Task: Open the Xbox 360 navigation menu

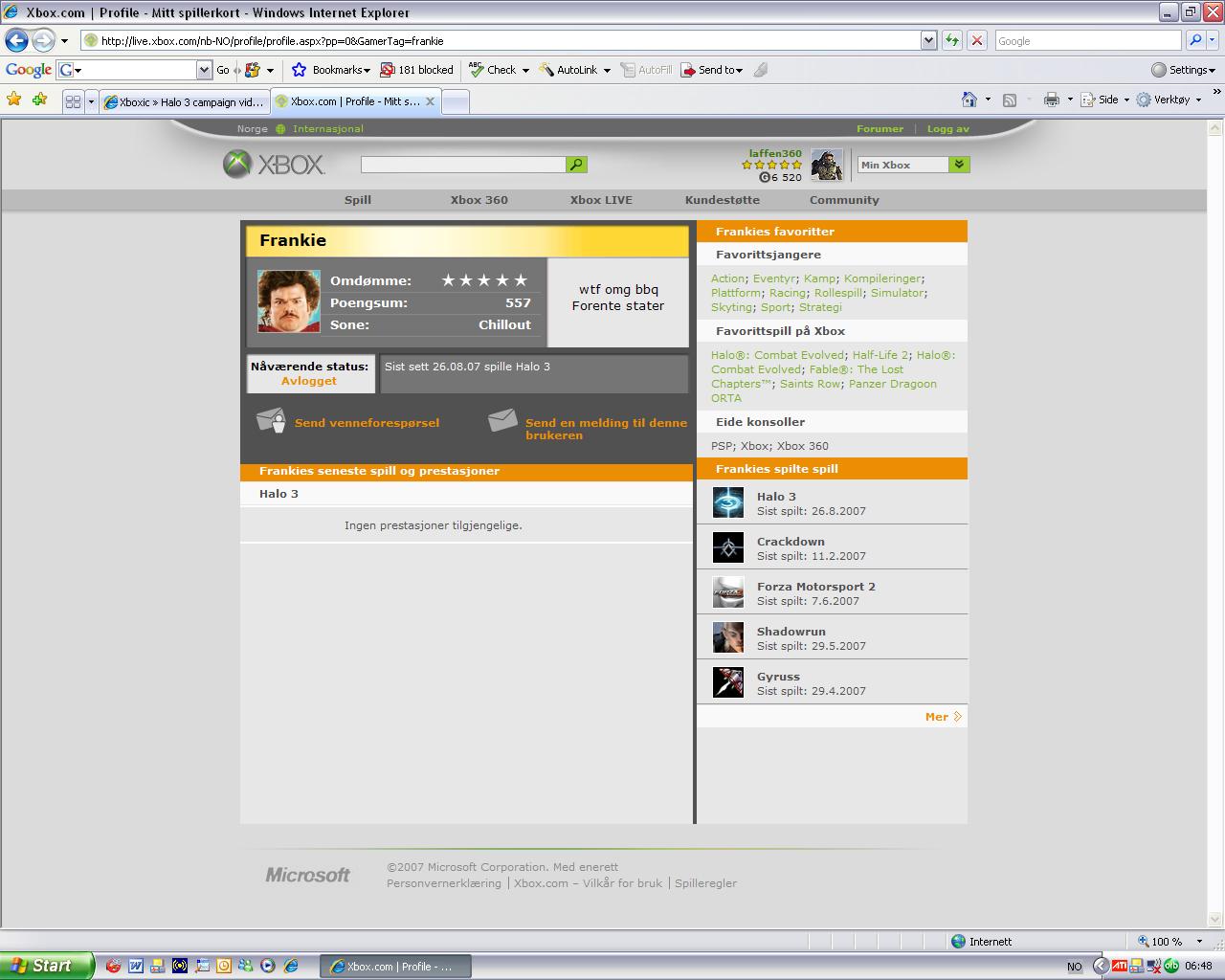Action: click(x=479, y=200)
